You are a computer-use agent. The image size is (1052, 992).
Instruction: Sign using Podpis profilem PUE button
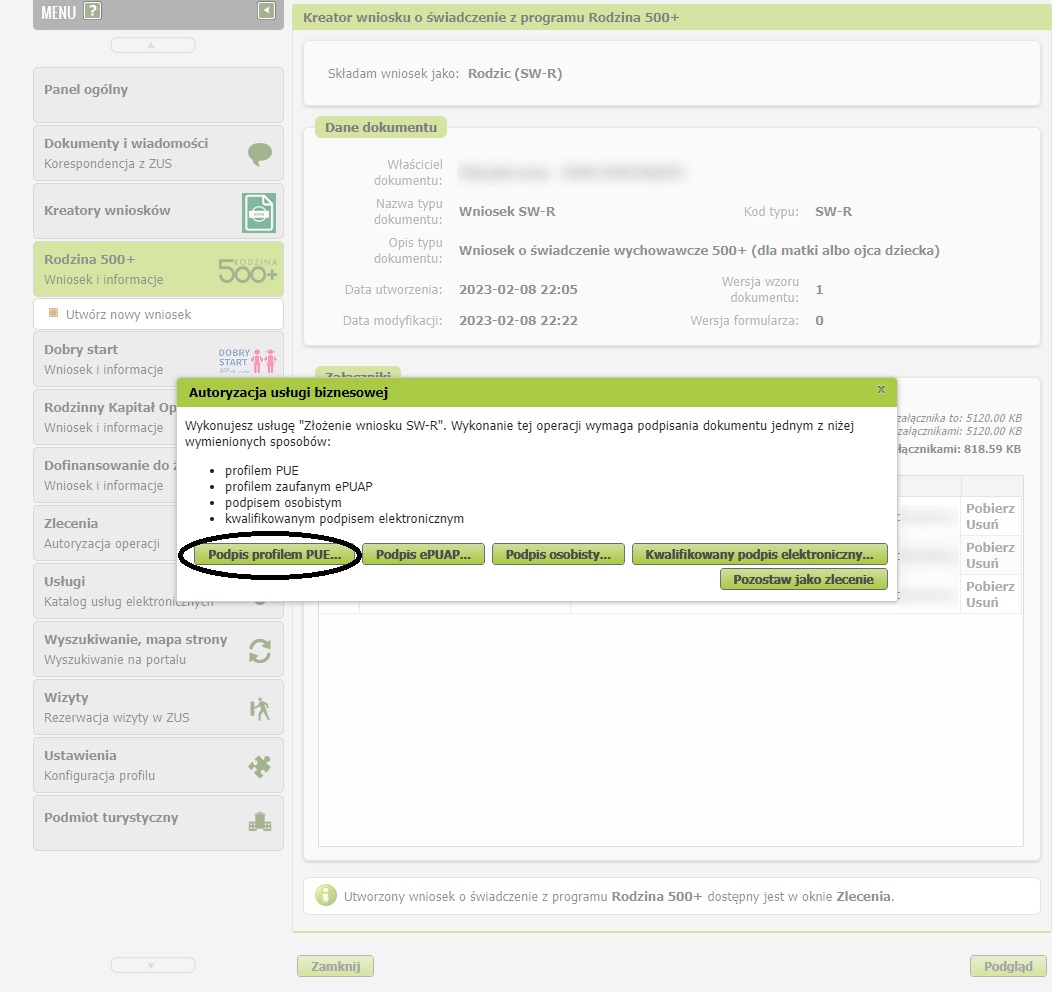click(x=274, y=554)
